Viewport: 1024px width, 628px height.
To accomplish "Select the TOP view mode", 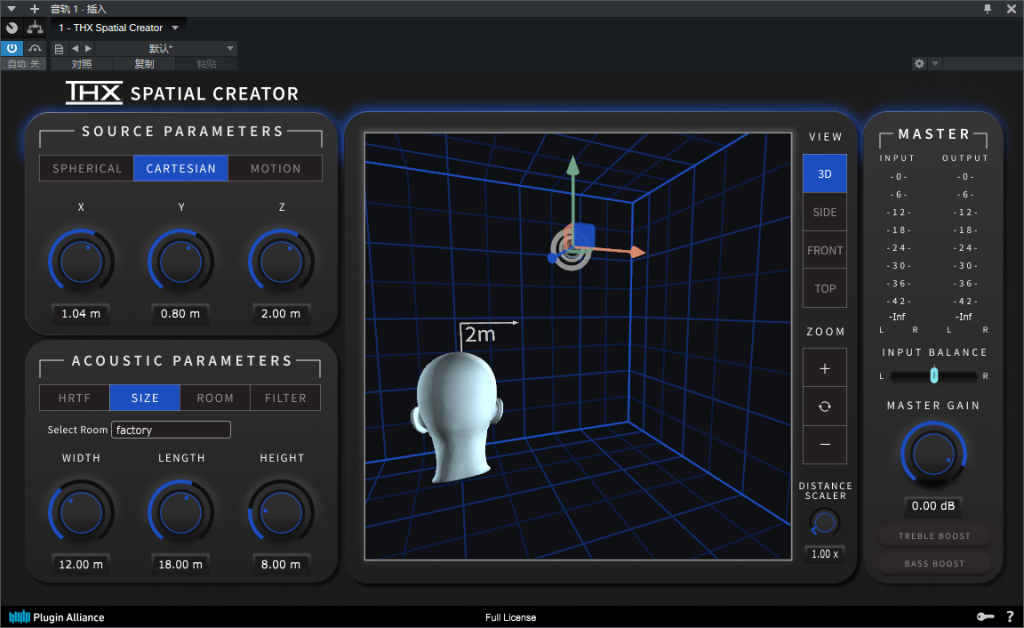I will click(825, 289).
